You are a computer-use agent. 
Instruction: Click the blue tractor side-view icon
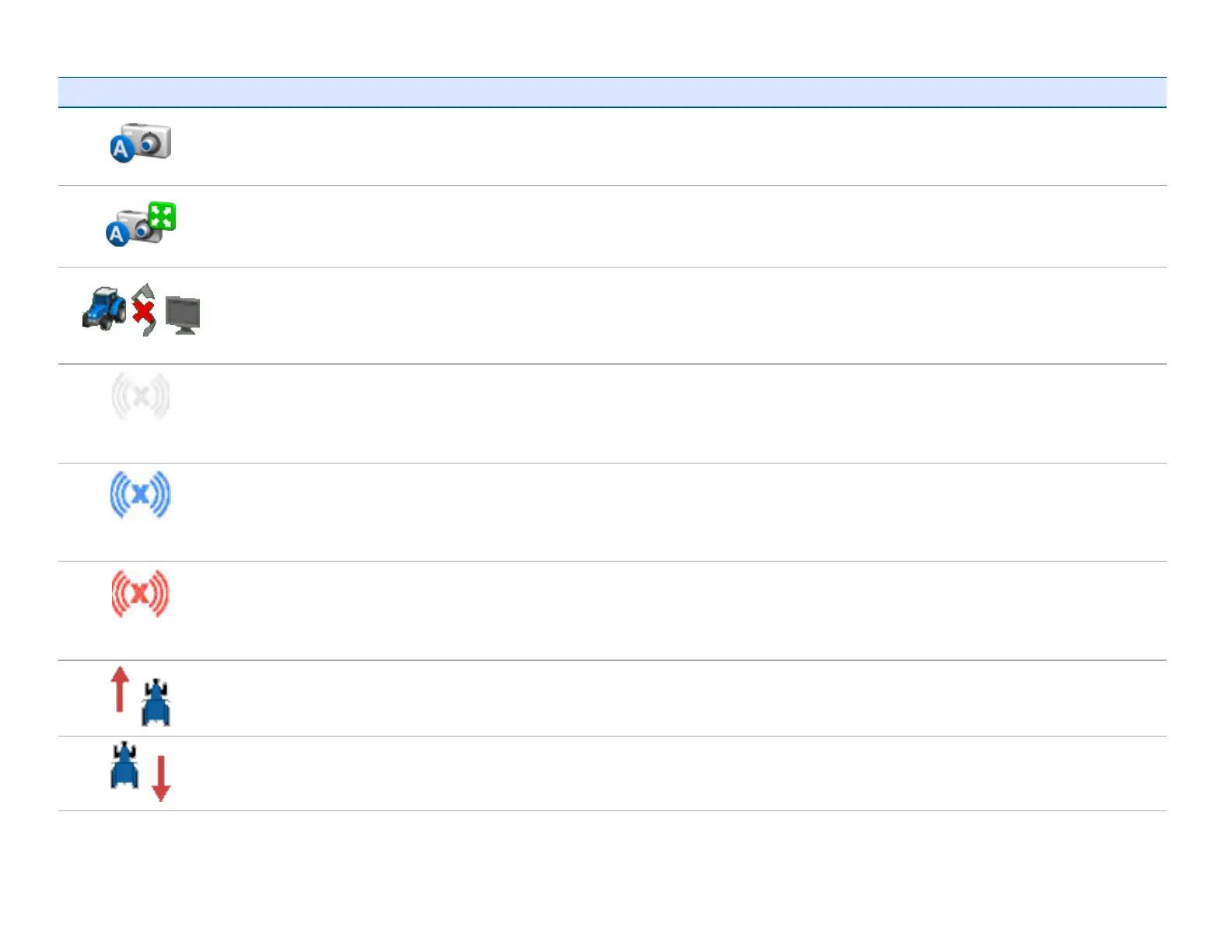click(x=104, y=309)
